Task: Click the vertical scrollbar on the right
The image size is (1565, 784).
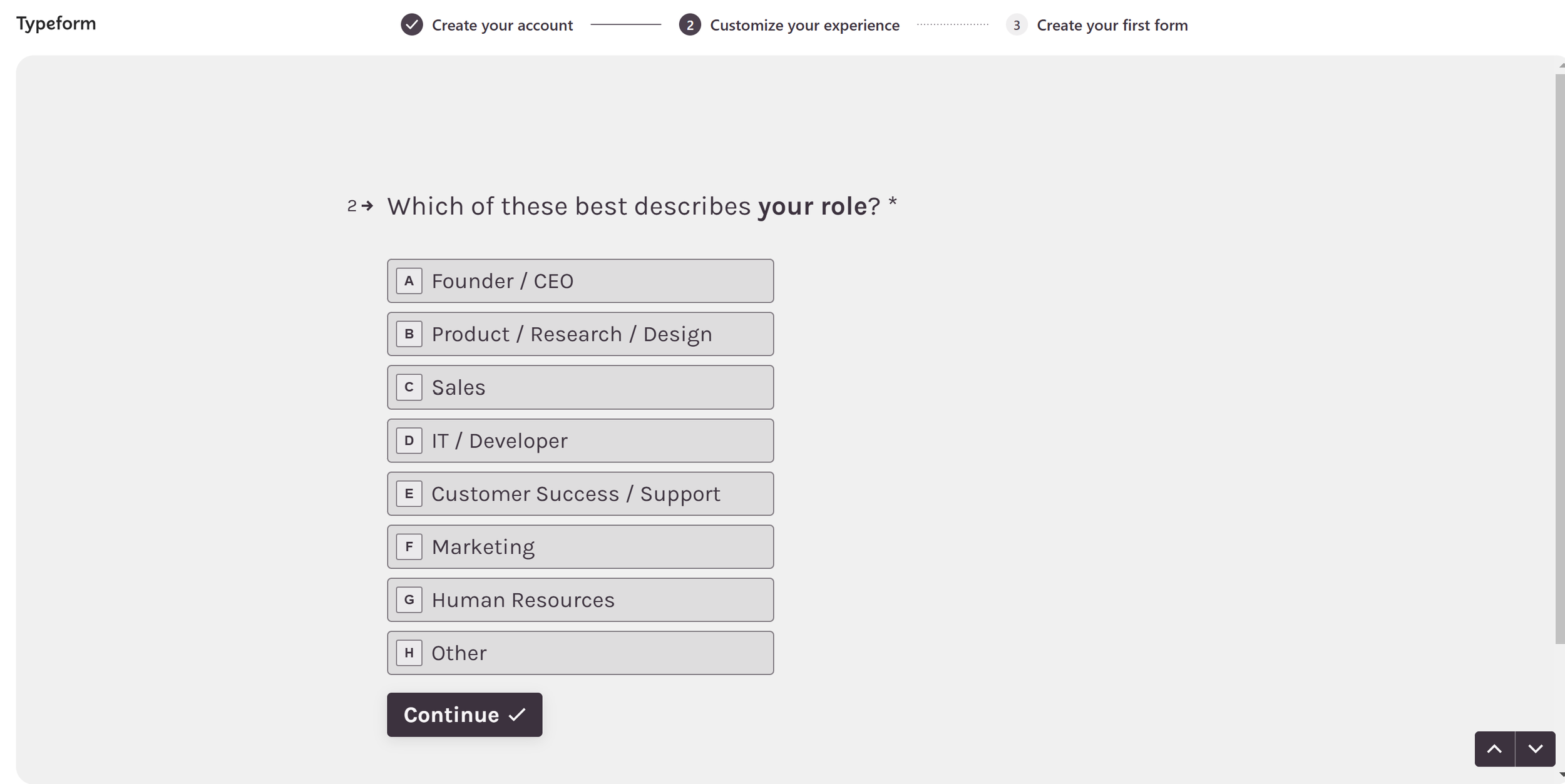Action: pyautogui.click(x=1559, y=357)
